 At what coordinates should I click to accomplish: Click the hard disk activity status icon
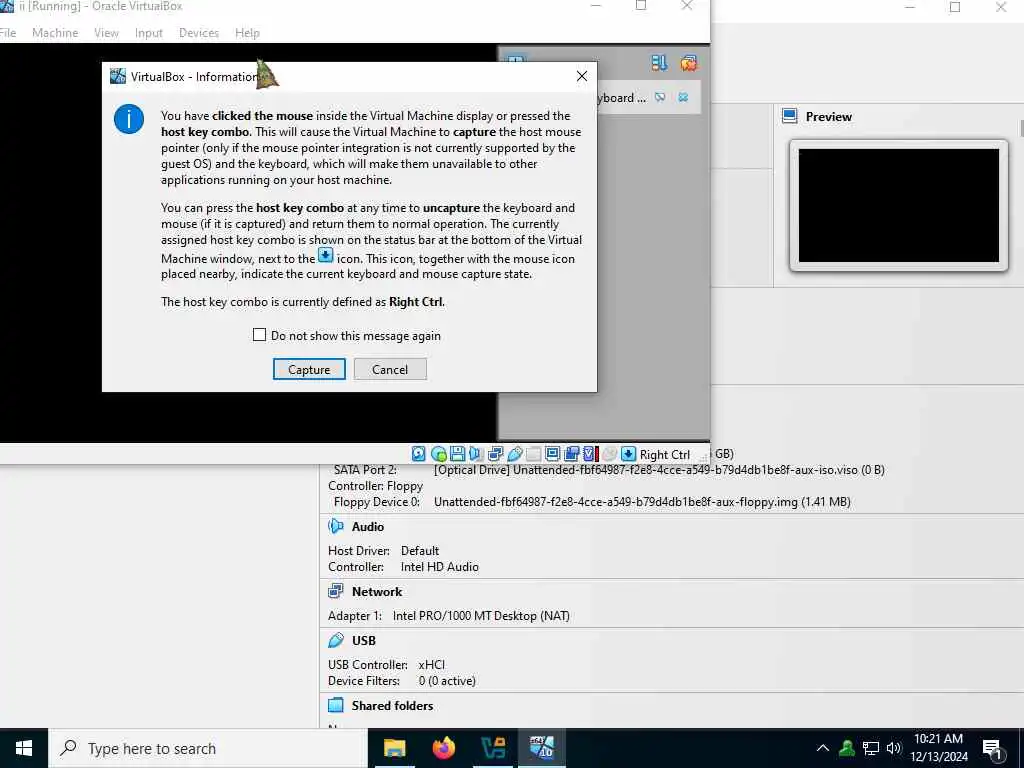(419, 454)
